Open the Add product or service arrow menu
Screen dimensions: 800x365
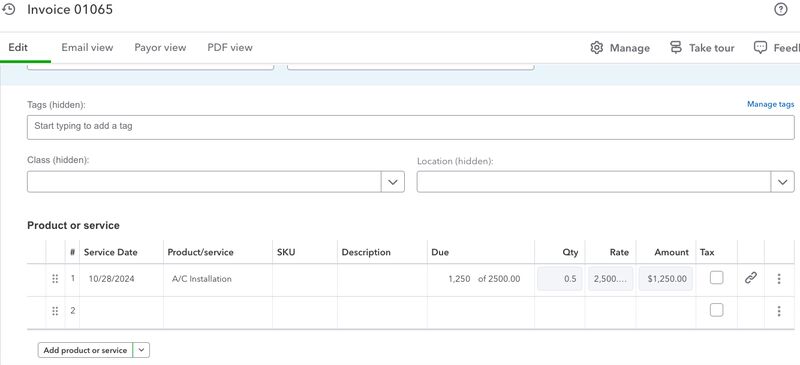(141, 350)
